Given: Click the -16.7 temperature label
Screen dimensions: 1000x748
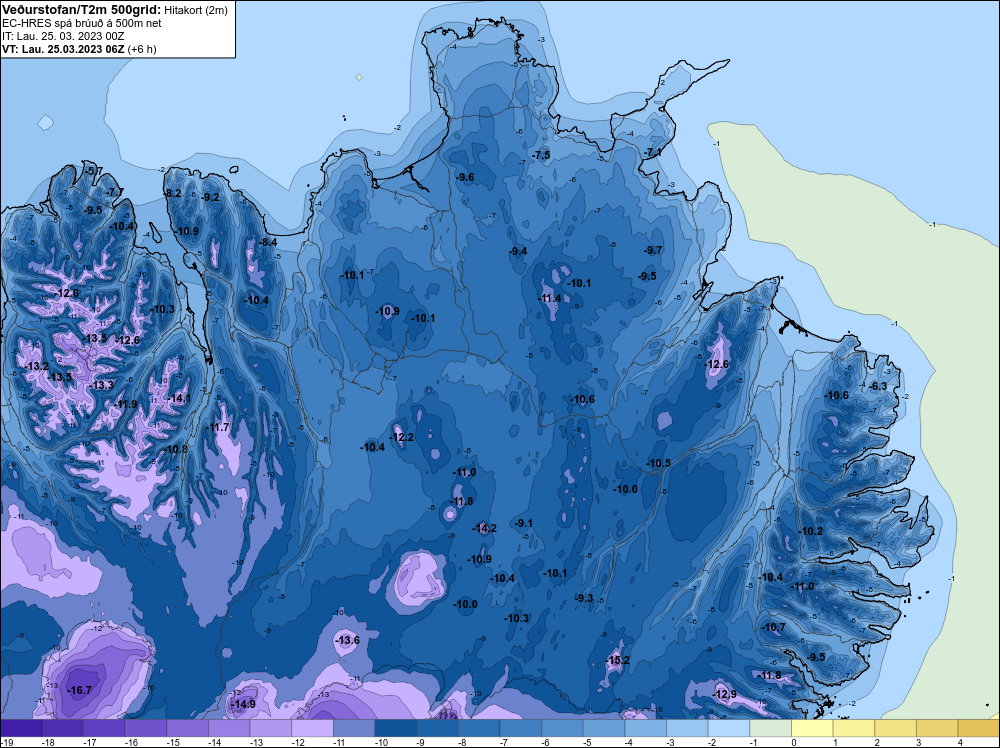Looking at the screenshot, I should pos(81,691).
